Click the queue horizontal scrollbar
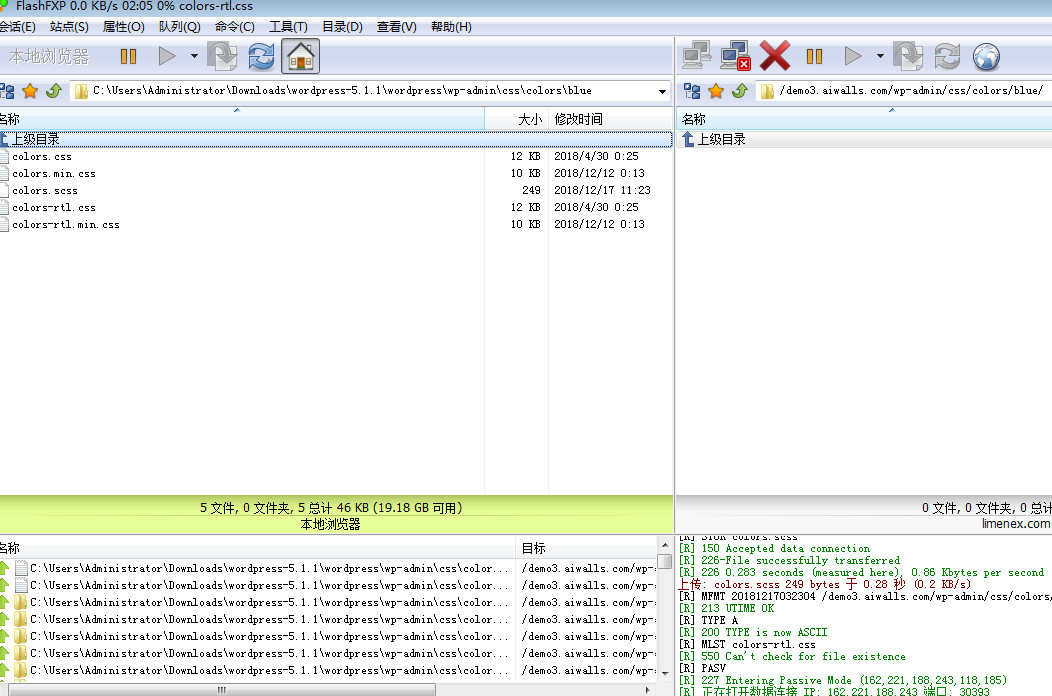 [x=220, y=689]
